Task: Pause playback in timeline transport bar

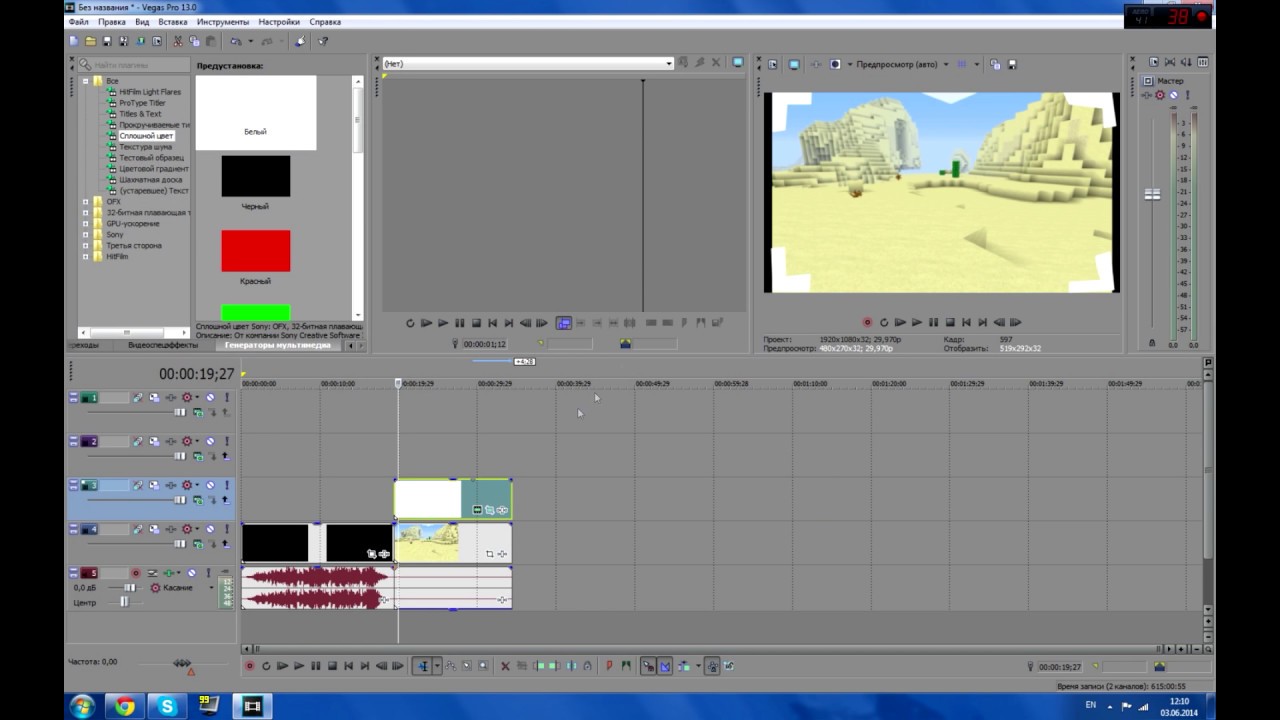Action: 315,666
